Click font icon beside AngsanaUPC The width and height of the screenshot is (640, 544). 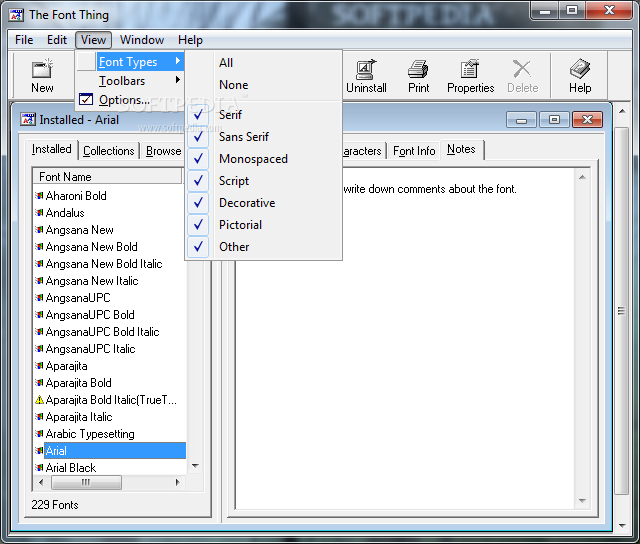[39, 298]
